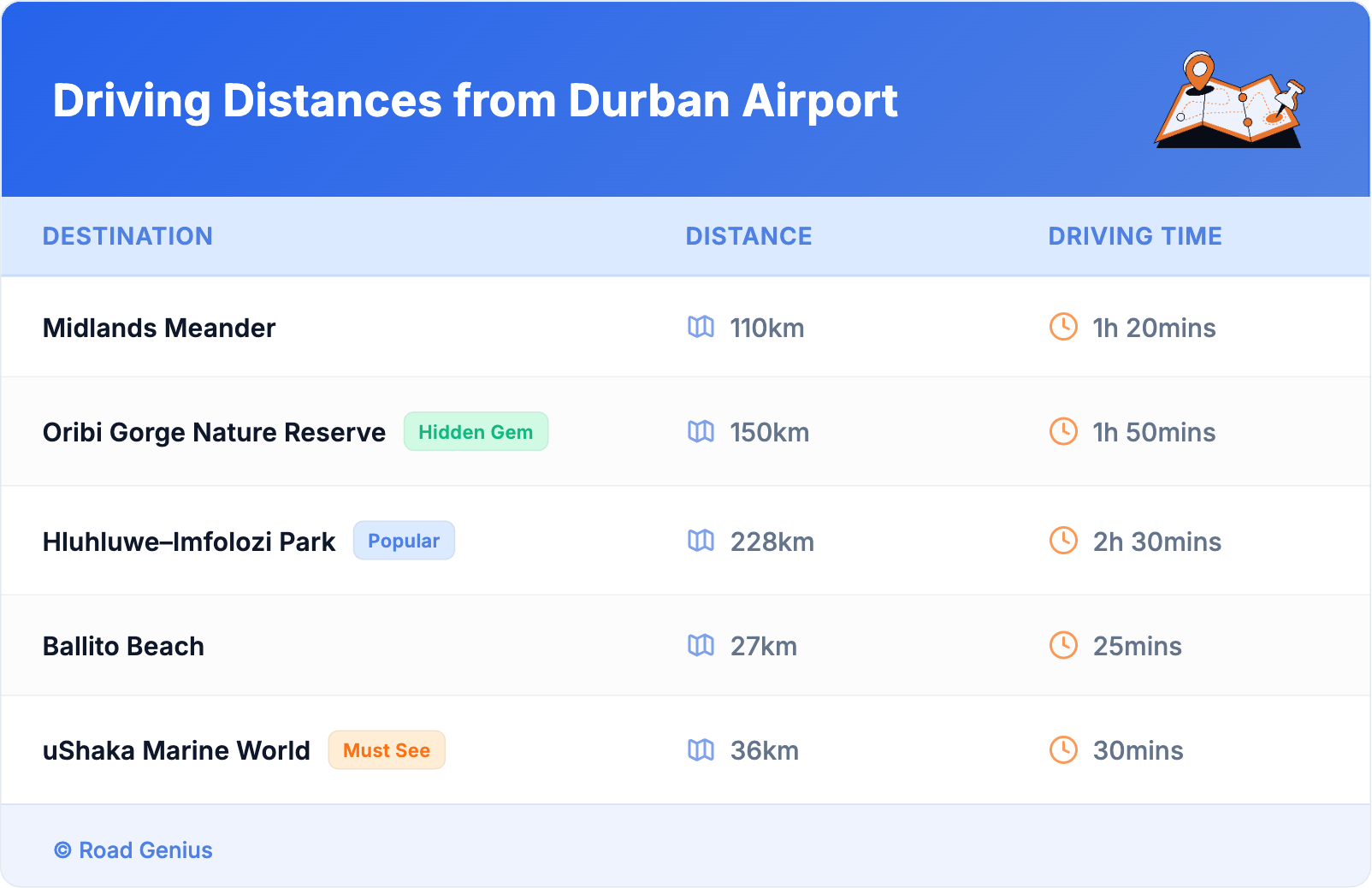Select the Hidden Gem badge
This screenshot has width=1372, height=888.
click(x=476, y=432)
